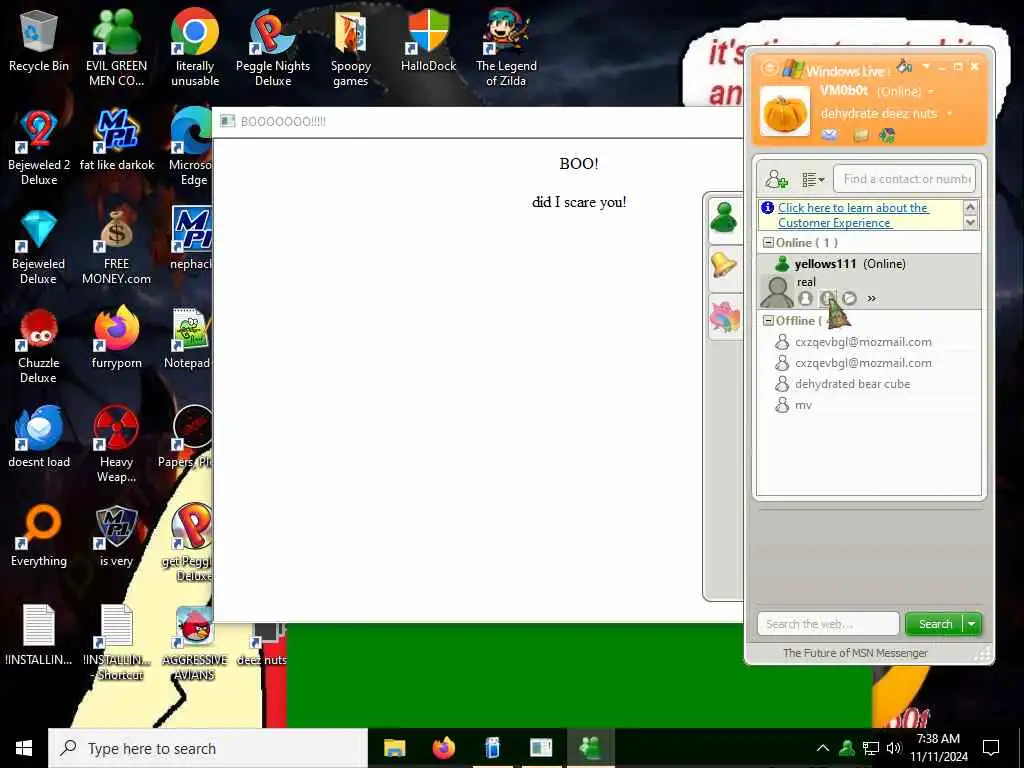Screen dimensions: 1024x768
Task: Select the pink colorful side tab
Action: pyautogui.click(x=724, y=315)
